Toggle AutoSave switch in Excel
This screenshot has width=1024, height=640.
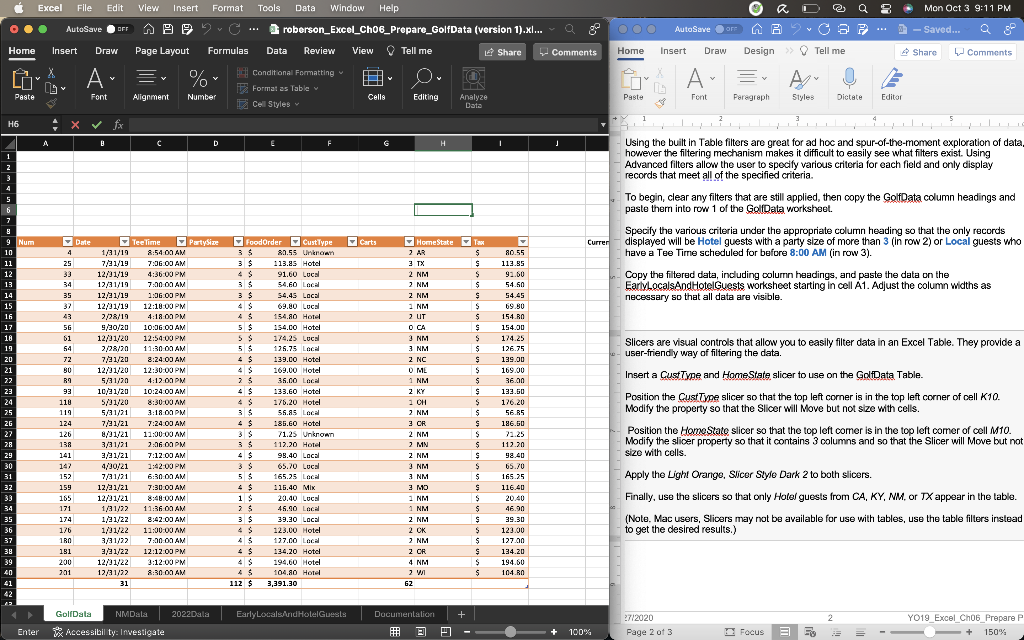pyautogui.click(x=120, y=29)
